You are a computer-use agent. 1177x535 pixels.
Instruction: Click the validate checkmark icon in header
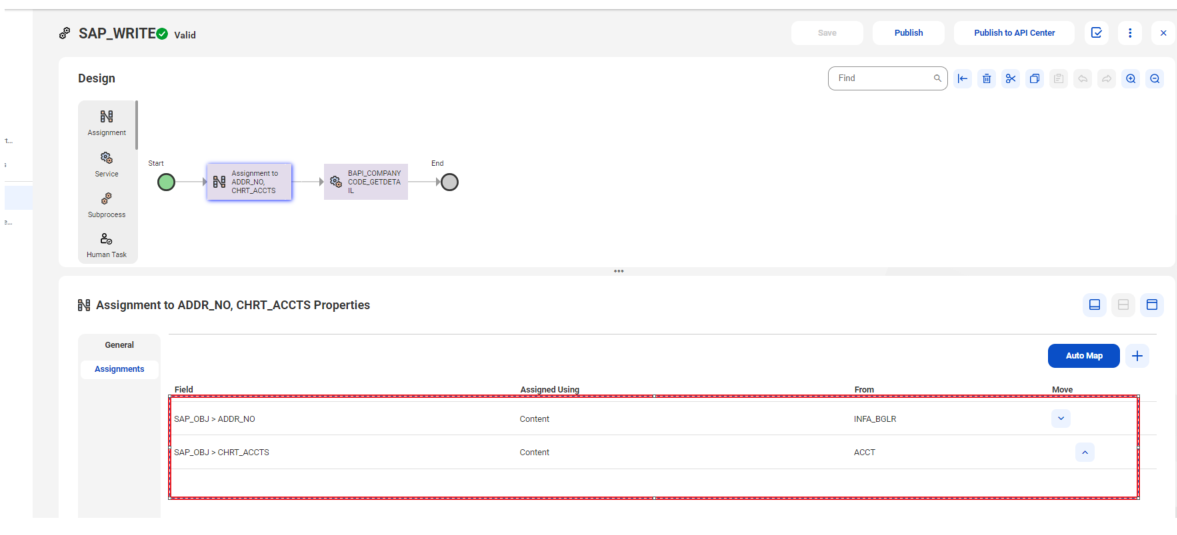(1096, 33)
